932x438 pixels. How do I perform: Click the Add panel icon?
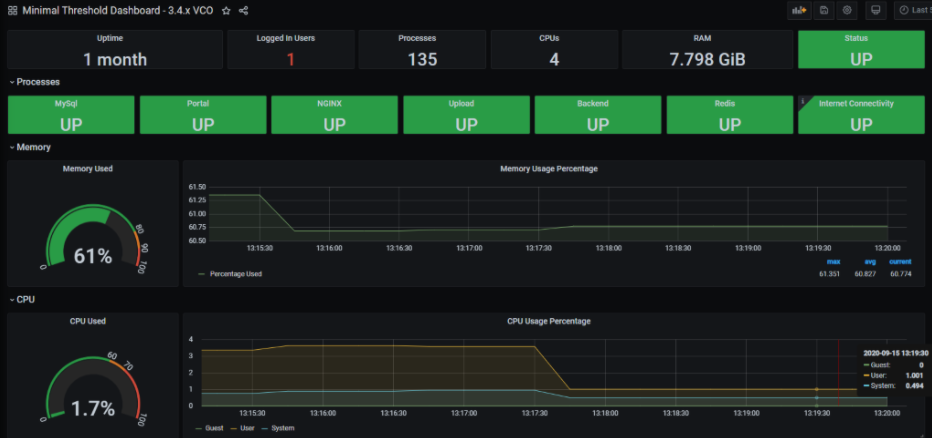pos(799,10)
